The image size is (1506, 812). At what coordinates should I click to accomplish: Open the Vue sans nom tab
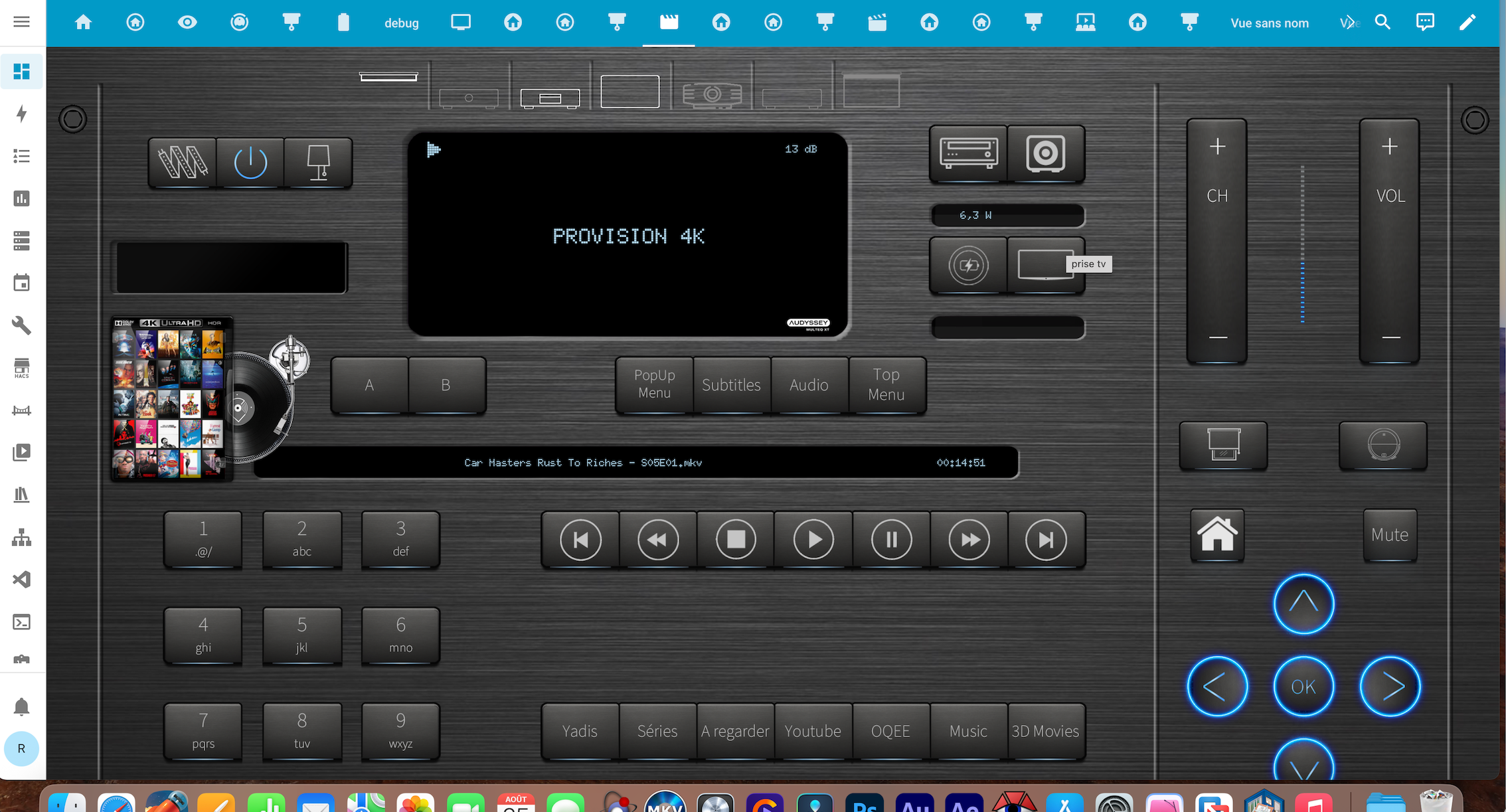tap(1269, 23)
